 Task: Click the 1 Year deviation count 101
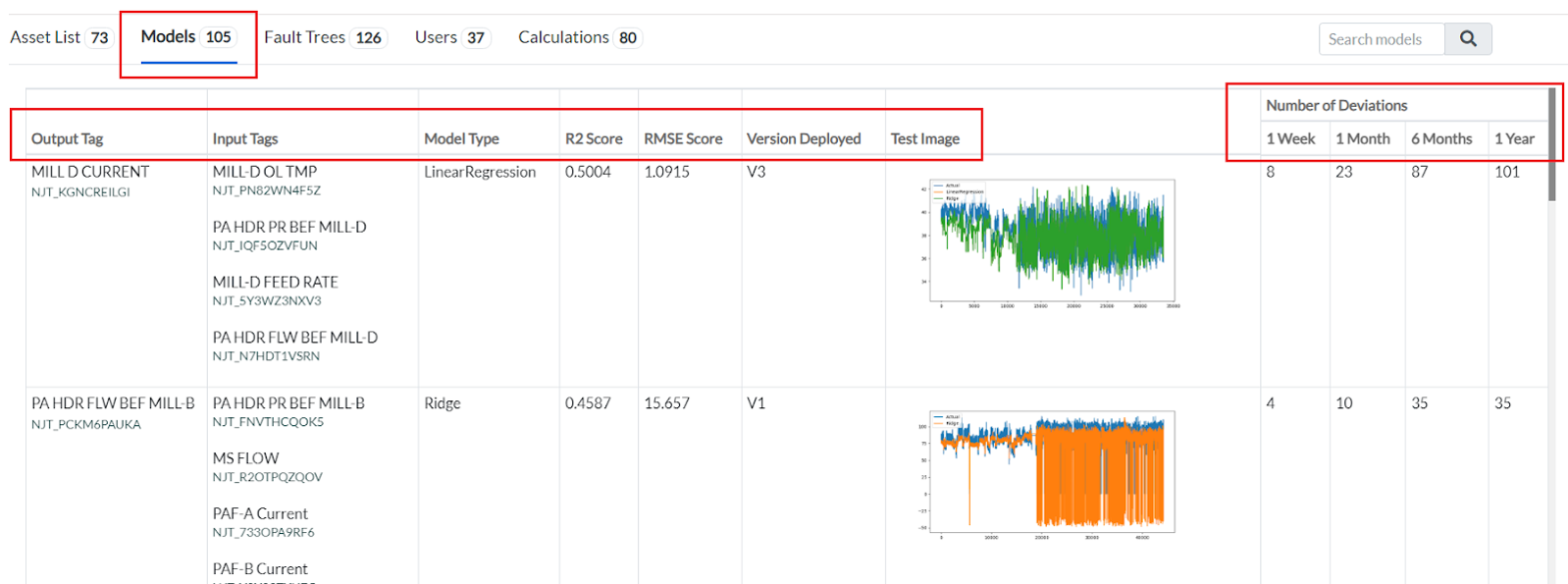tap(1507, 172)
